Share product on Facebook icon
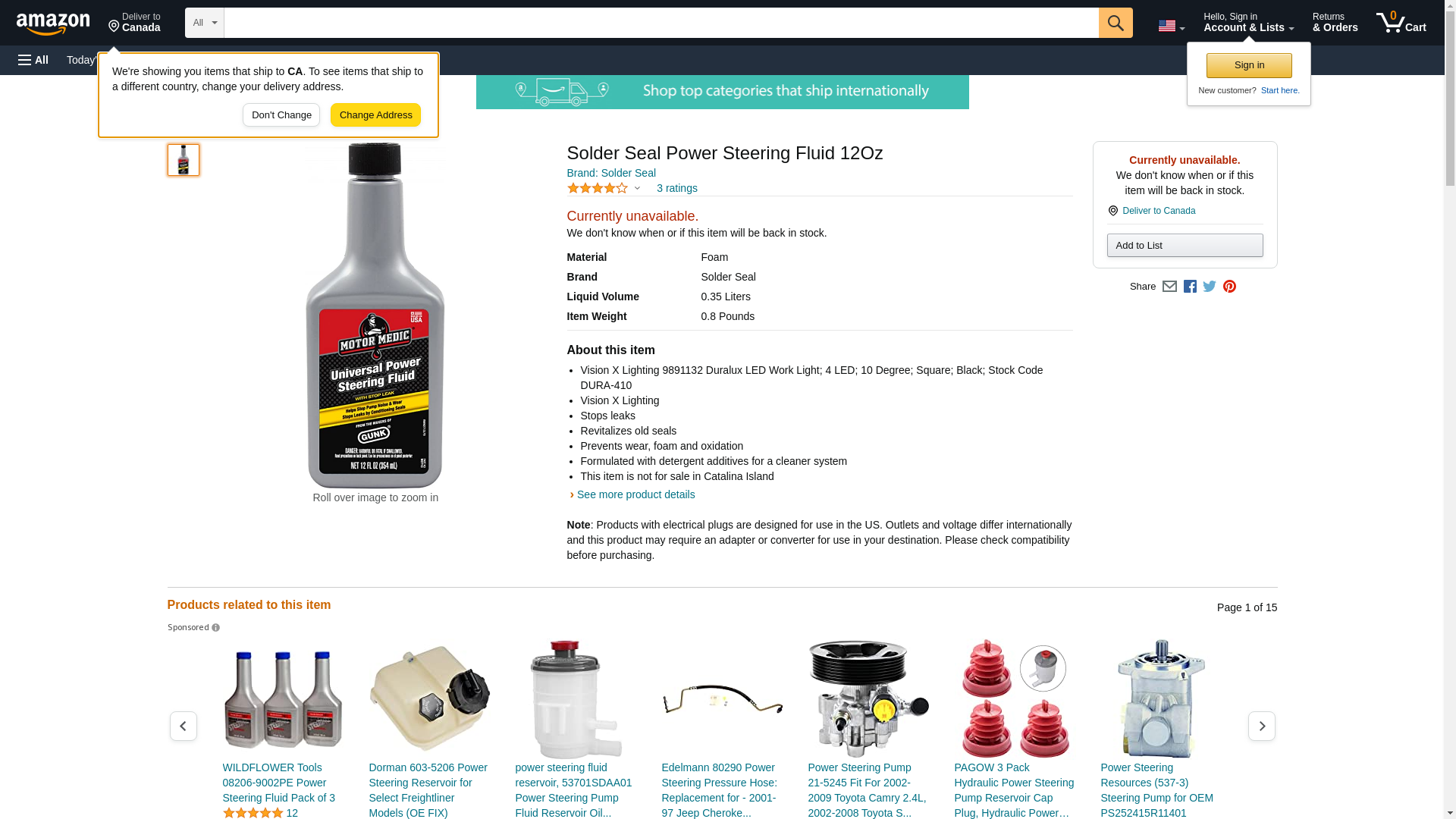The height and width of the screenshot is (819, 1456). click(x=1190, y=287)
